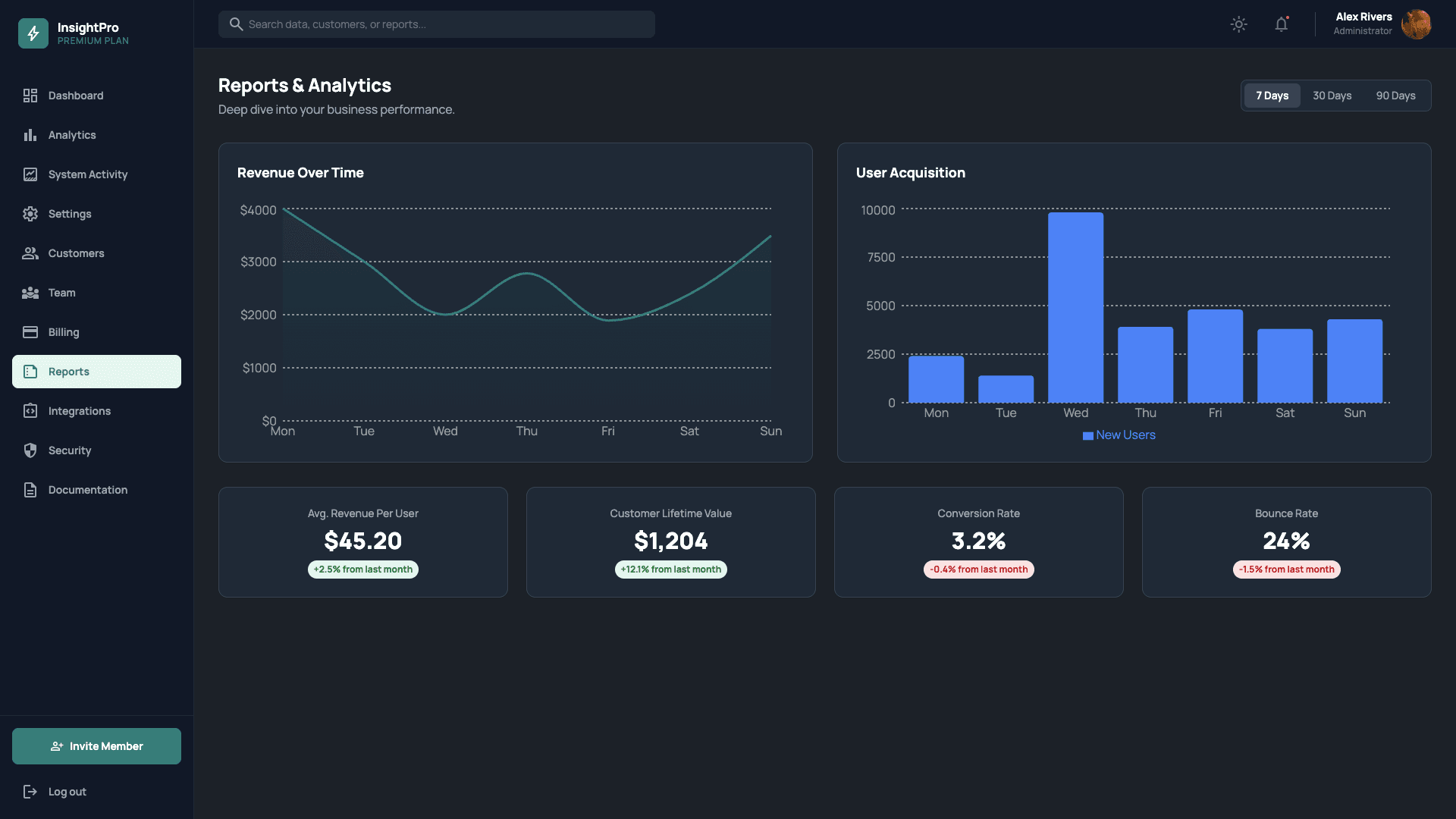Switch to the Reports section
This screenshot has width=1456, height=819.
[69, 372]
